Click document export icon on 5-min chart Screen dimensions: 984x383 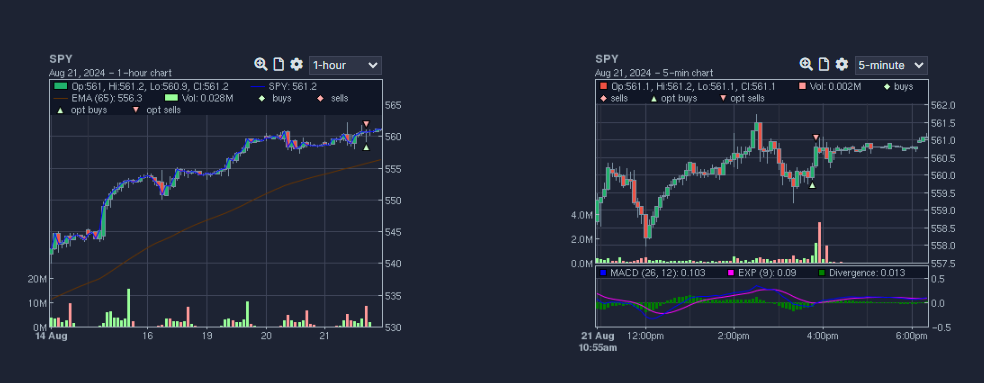click(825, 64)
